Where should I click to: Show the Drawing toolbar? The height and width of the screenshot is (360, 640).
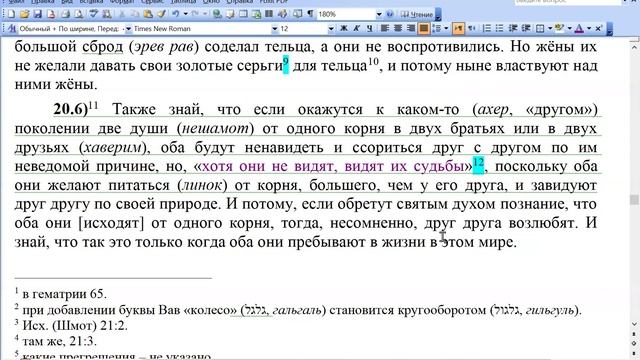click(282, 14)
